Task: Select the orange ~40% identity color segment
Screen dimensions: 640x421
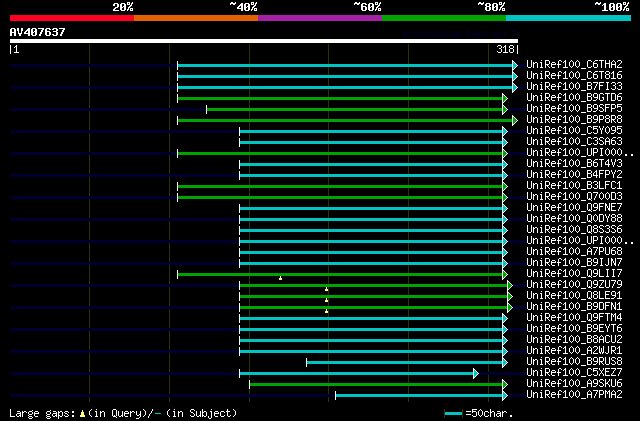Action: pos(196,18)
